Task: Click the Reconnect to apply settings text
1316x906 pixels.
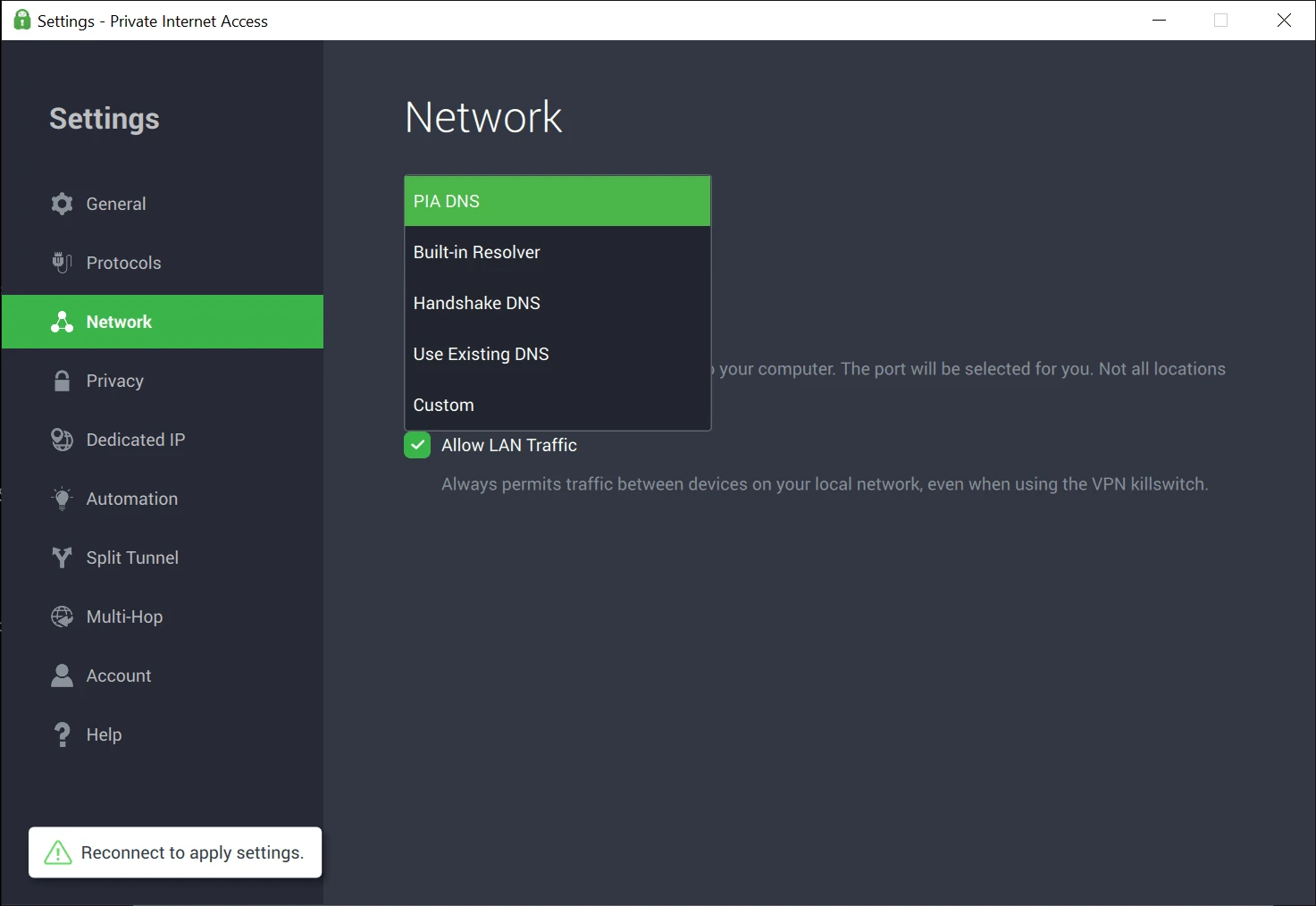Action: point(192,852)
